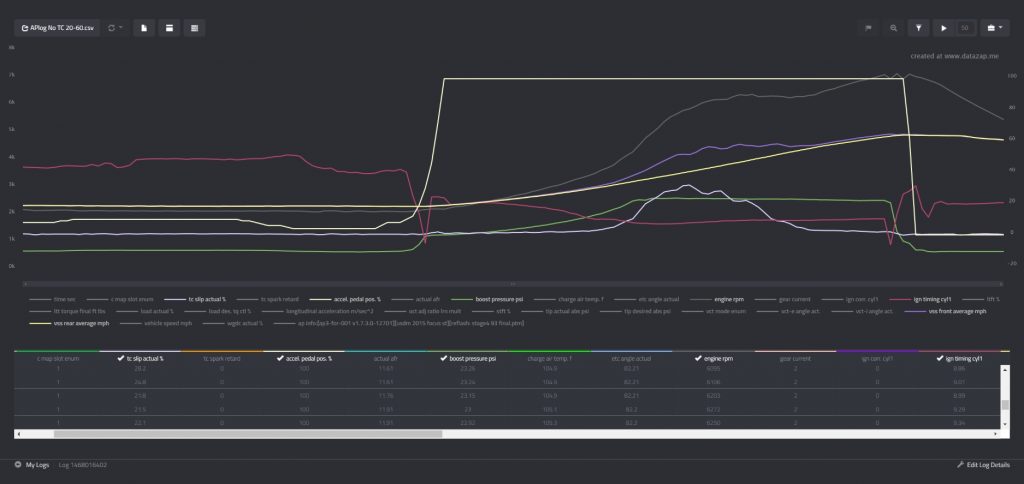Toggle the boost pressure psi legend series

(x=487, y=299)
